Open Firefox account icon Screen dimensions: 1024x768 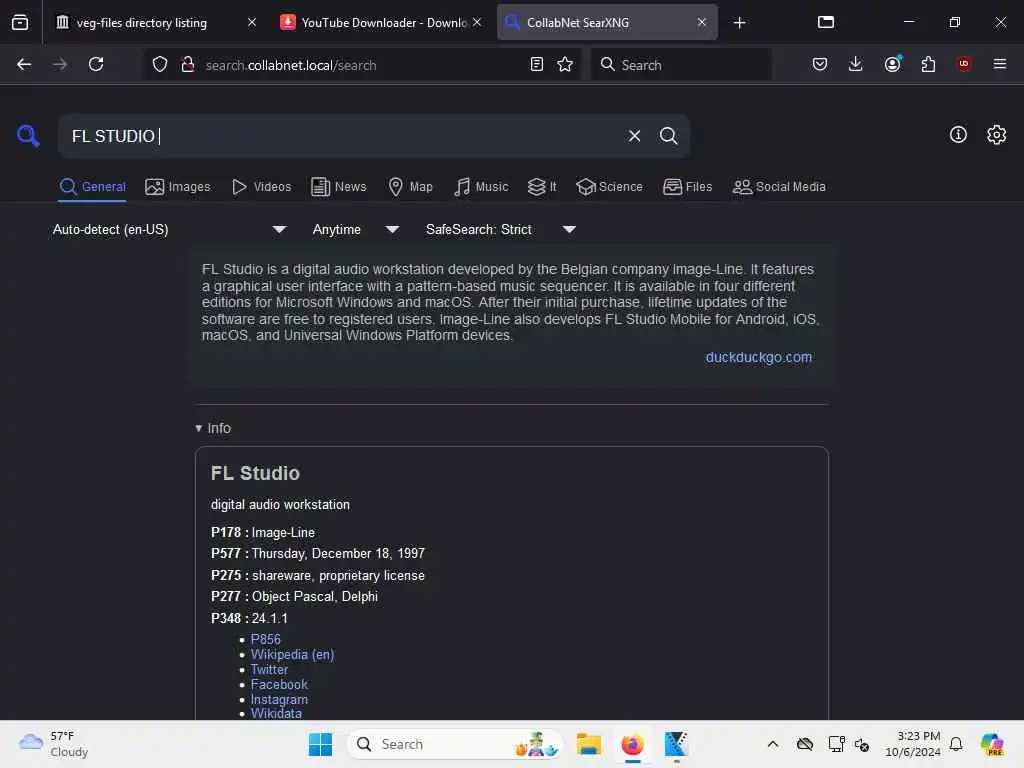click(x=892, y=64)
